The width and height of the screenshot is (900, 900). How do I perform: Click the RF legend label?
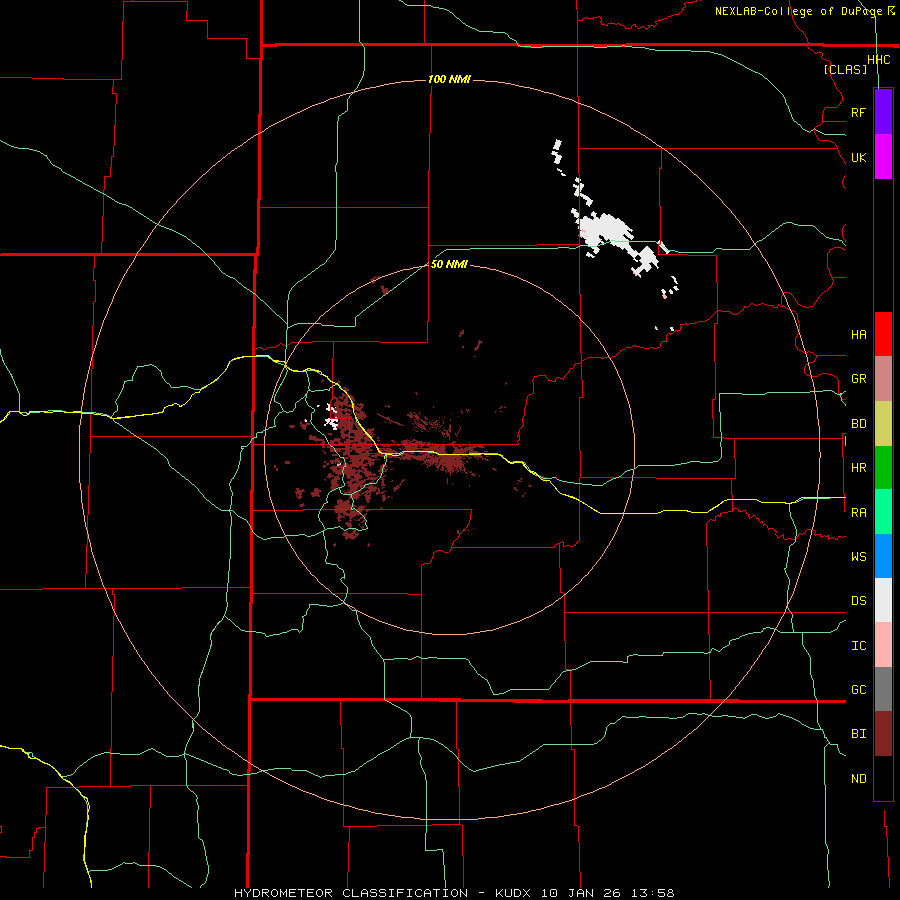(x=858, y=112)
